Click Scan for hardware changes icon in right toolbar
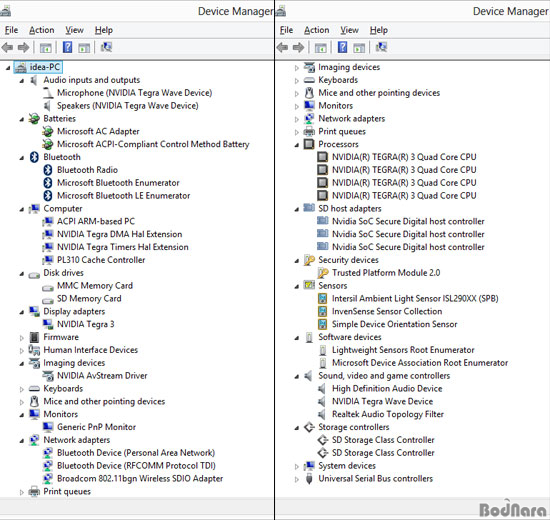 (381, 47)
